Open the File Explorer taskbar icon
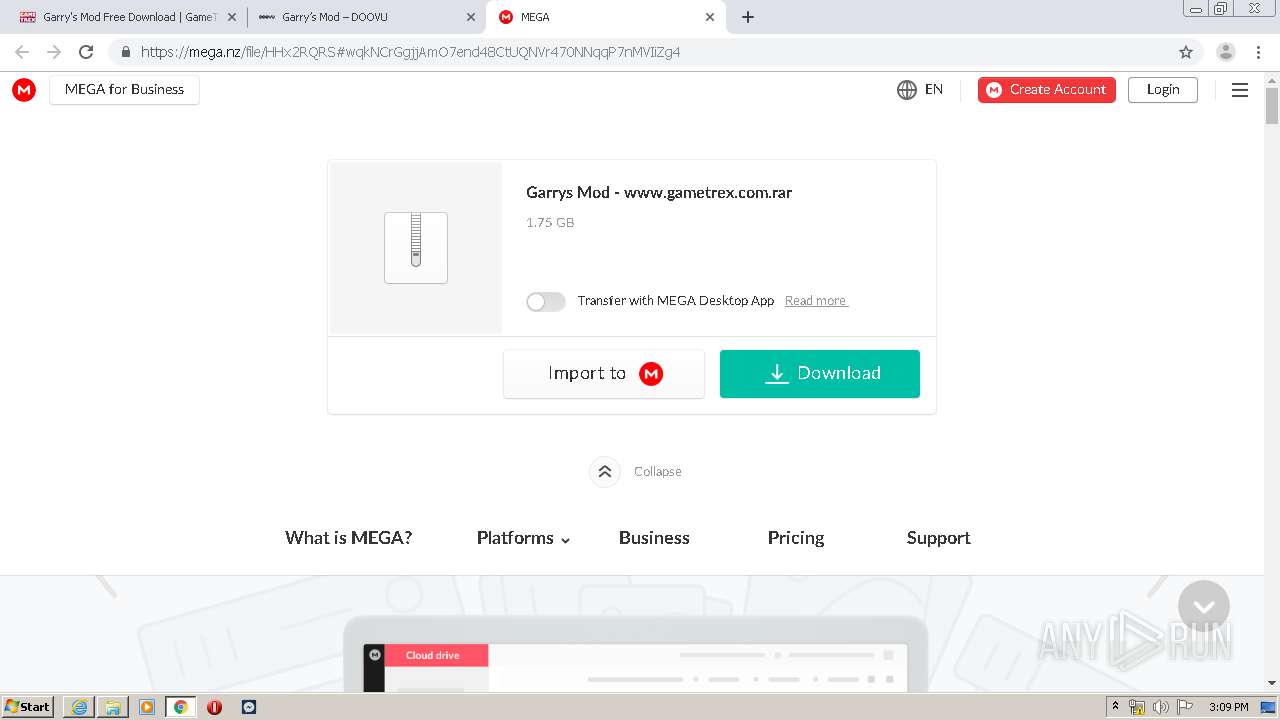The image size is (1280, 720). click(x=113, y=707)
